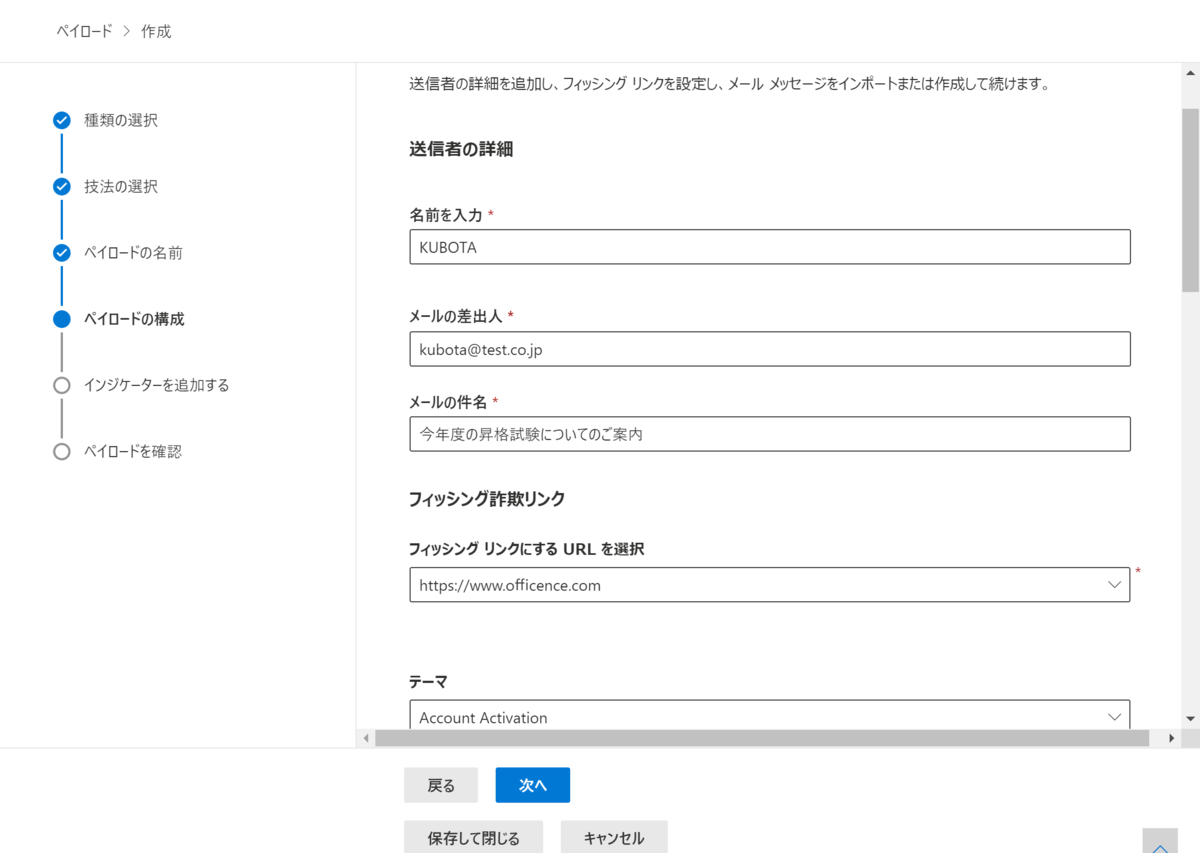1200x853 pixels.
Task: Select the filled circle for ペイロードの構成 step
Action: pyautogui.click(x=61, y=319)
